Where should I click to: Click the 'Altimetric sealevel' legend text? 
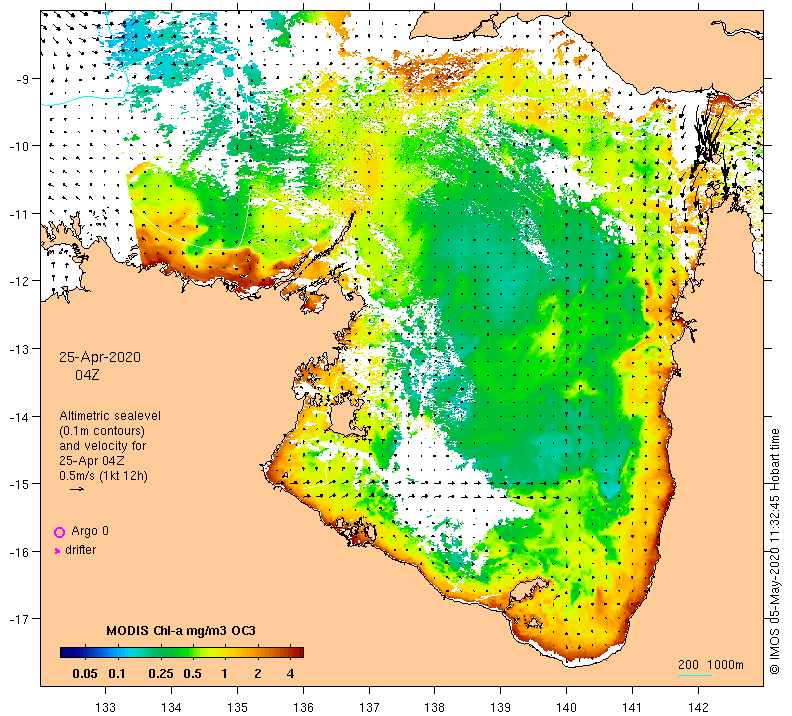(110, 416)
